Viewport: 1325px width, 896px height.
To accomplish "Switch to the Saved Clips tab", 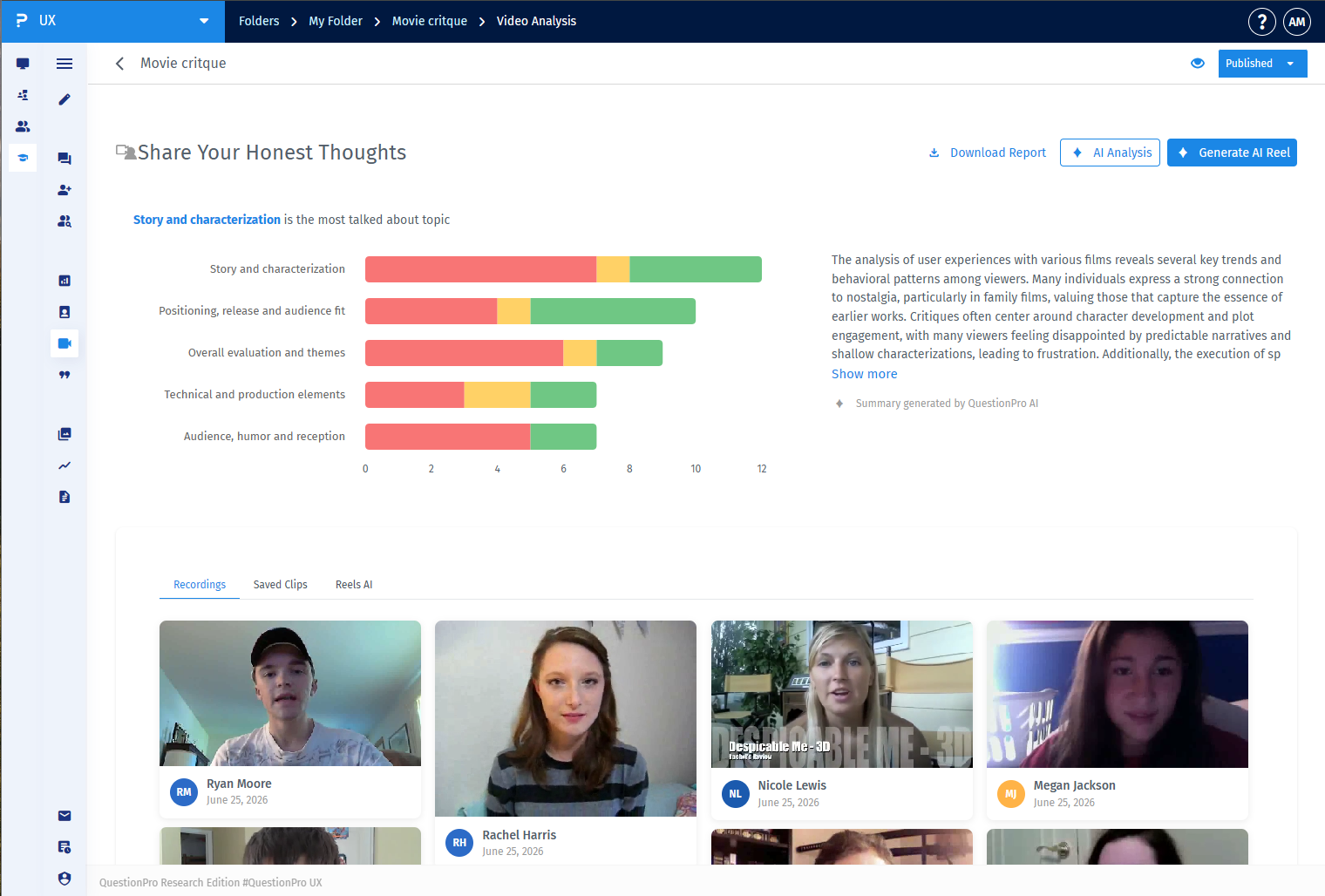I will pyautogui.click(x=281, y=585).
